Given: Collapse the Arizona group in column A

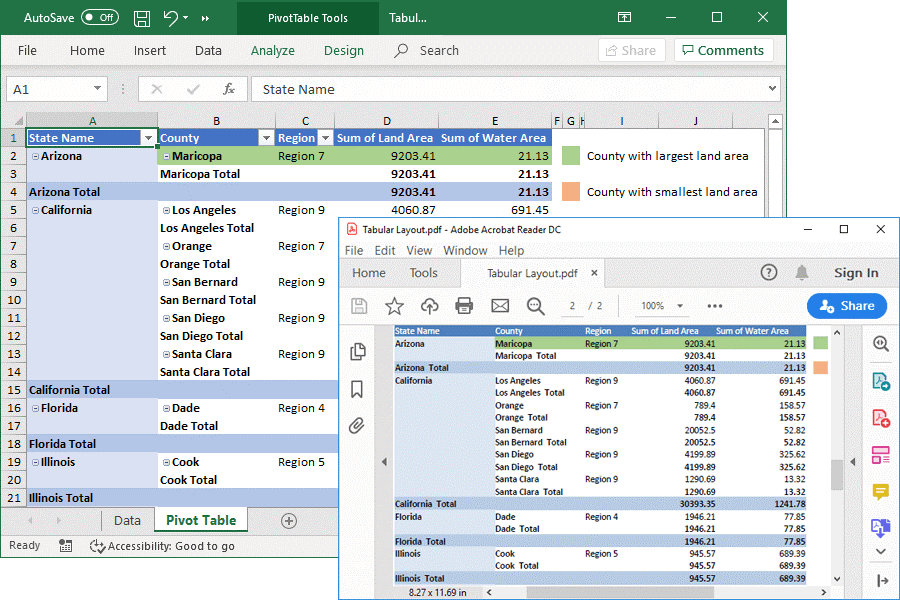Looking at the screenshot, I should [x=35, y=156].
